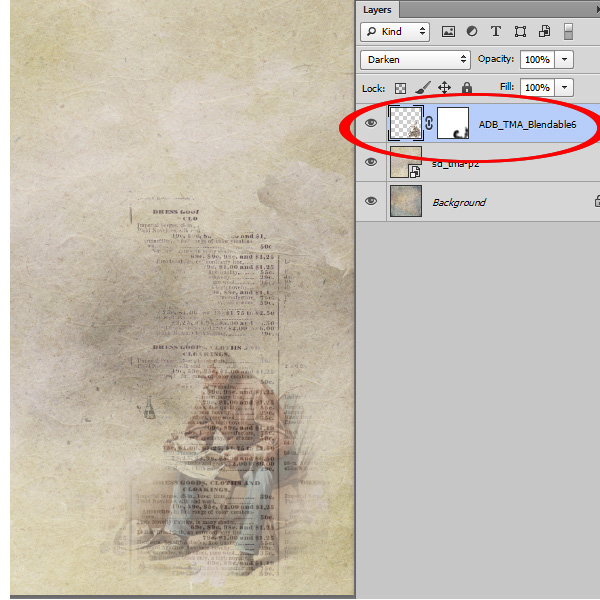Open the Darken blend mode dropdown

415,60
